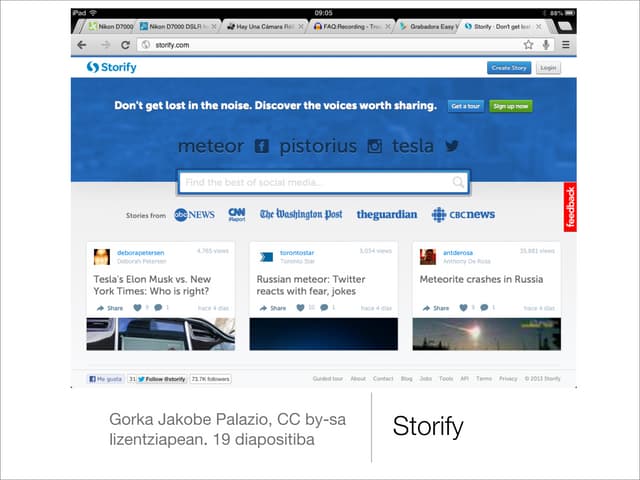This screenshot has width=640, height=480.
Task: Focus the storify.com address bar
Action: click(x=331, y=45)
